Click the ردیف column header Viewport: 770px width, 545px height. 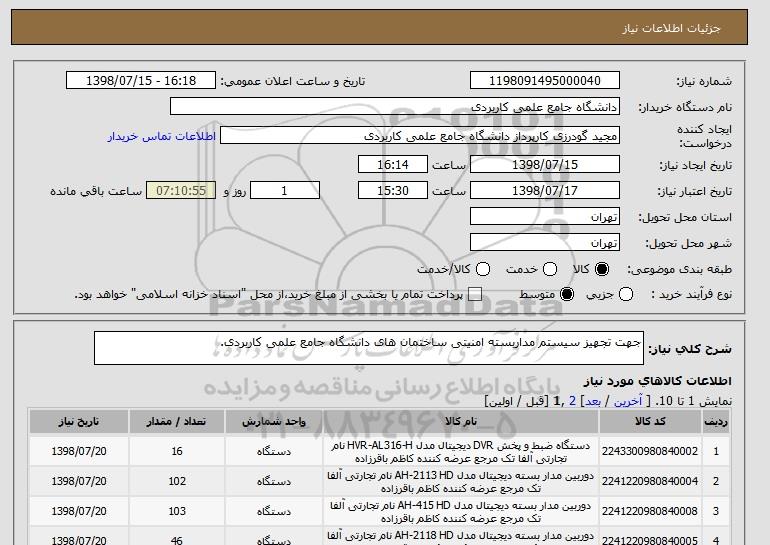pos(716,422)
